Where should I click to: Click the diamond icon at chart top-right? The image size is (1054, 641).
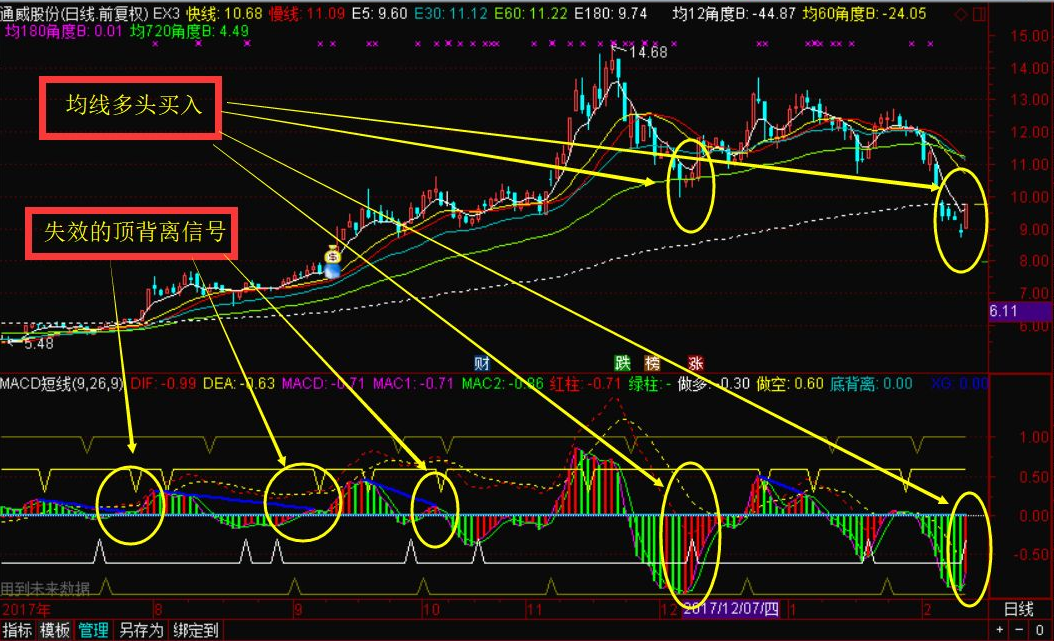(961, 13)
